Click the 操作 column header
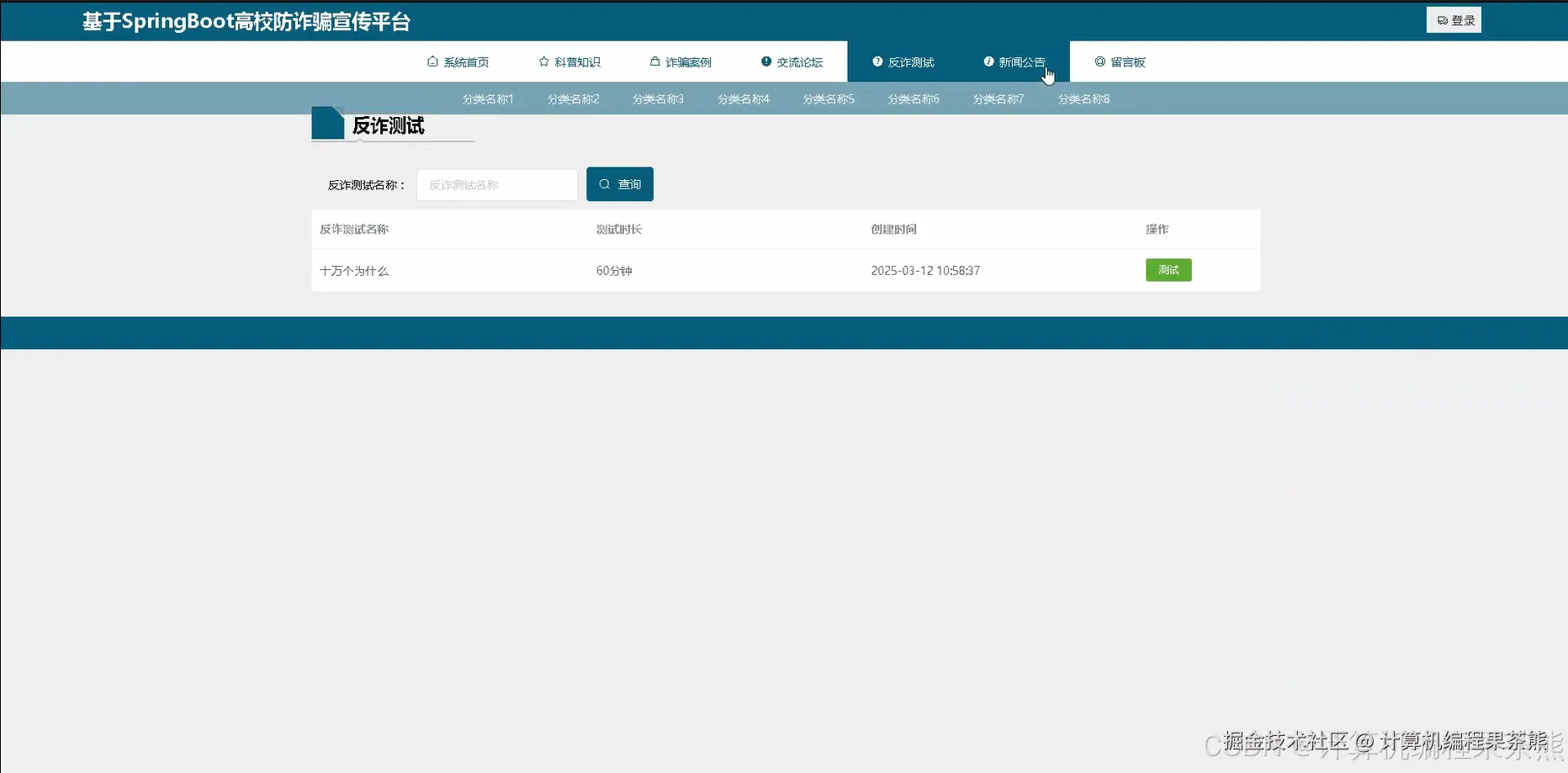The height and width of the screenshot is (773, 1568). click(1157, 229)
